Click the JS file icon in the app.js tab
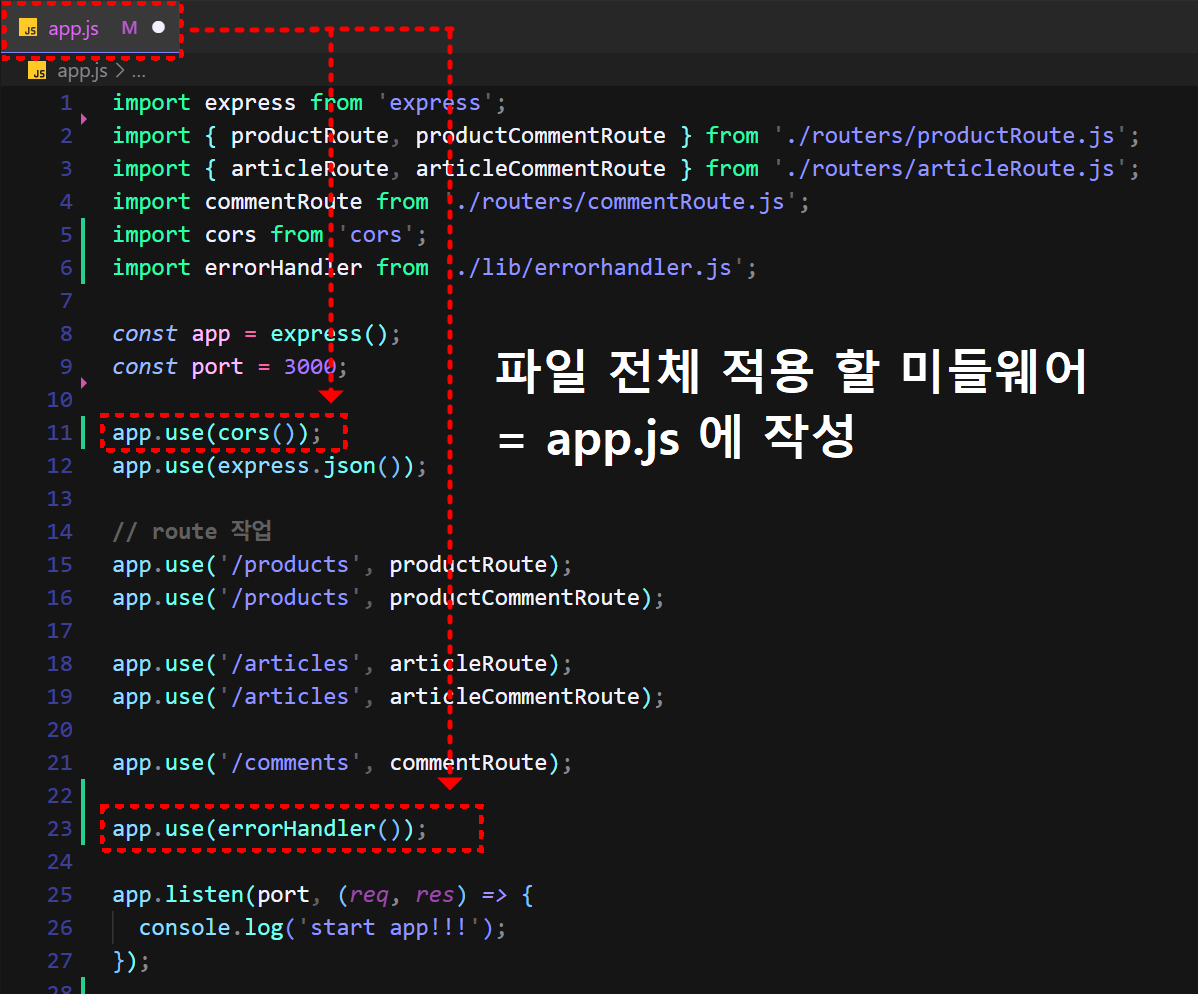Screen dimensions: 1198x994 pos(29,28)
